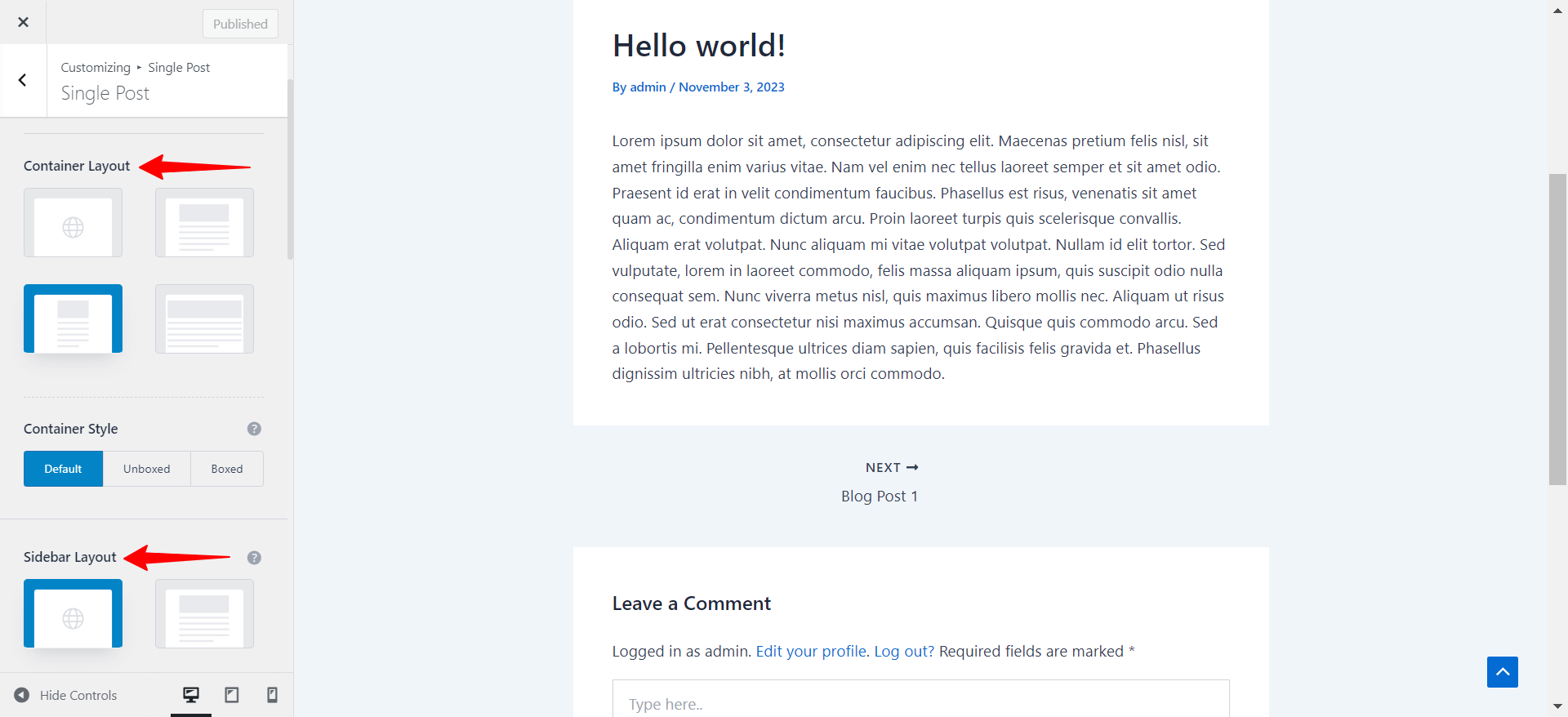Open the Container Style help icon

(x=254, y=429)
